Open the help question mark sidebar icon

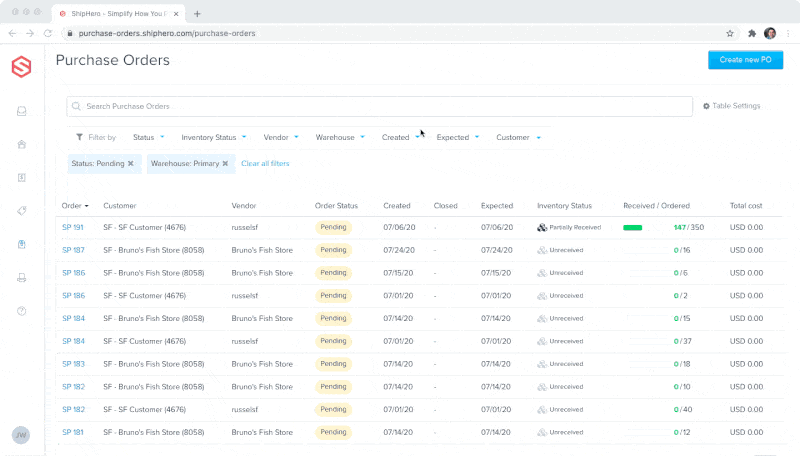pyautogui.click(x=21, y=311)
